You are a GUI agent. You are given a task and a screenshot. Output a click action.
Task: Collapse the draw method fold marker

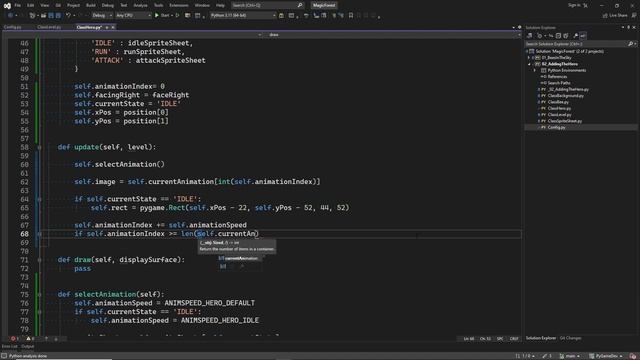tap(40, 260)
